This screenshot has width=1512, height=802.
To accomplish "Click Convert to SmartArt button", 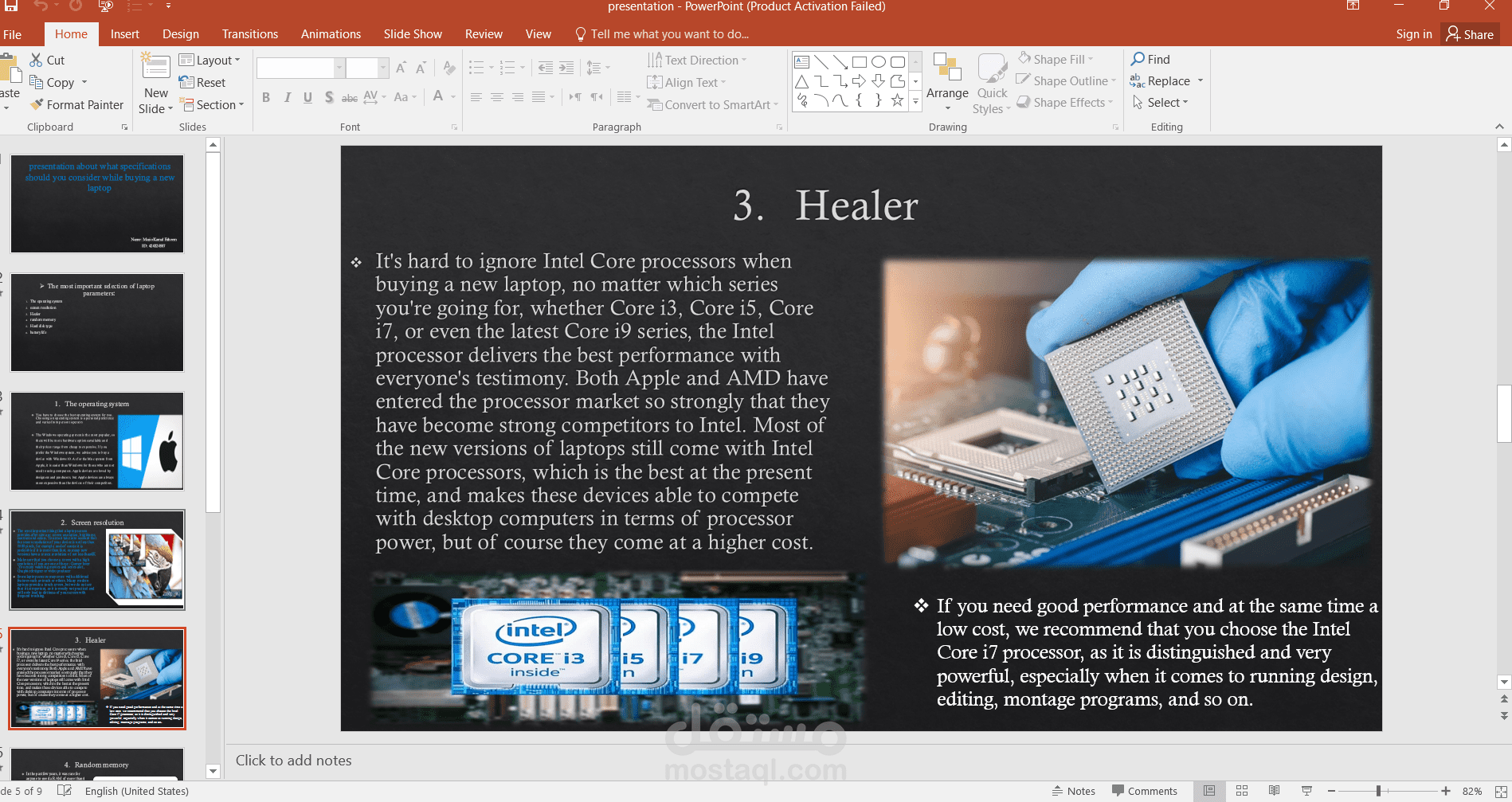I will [x=712, y=104].
